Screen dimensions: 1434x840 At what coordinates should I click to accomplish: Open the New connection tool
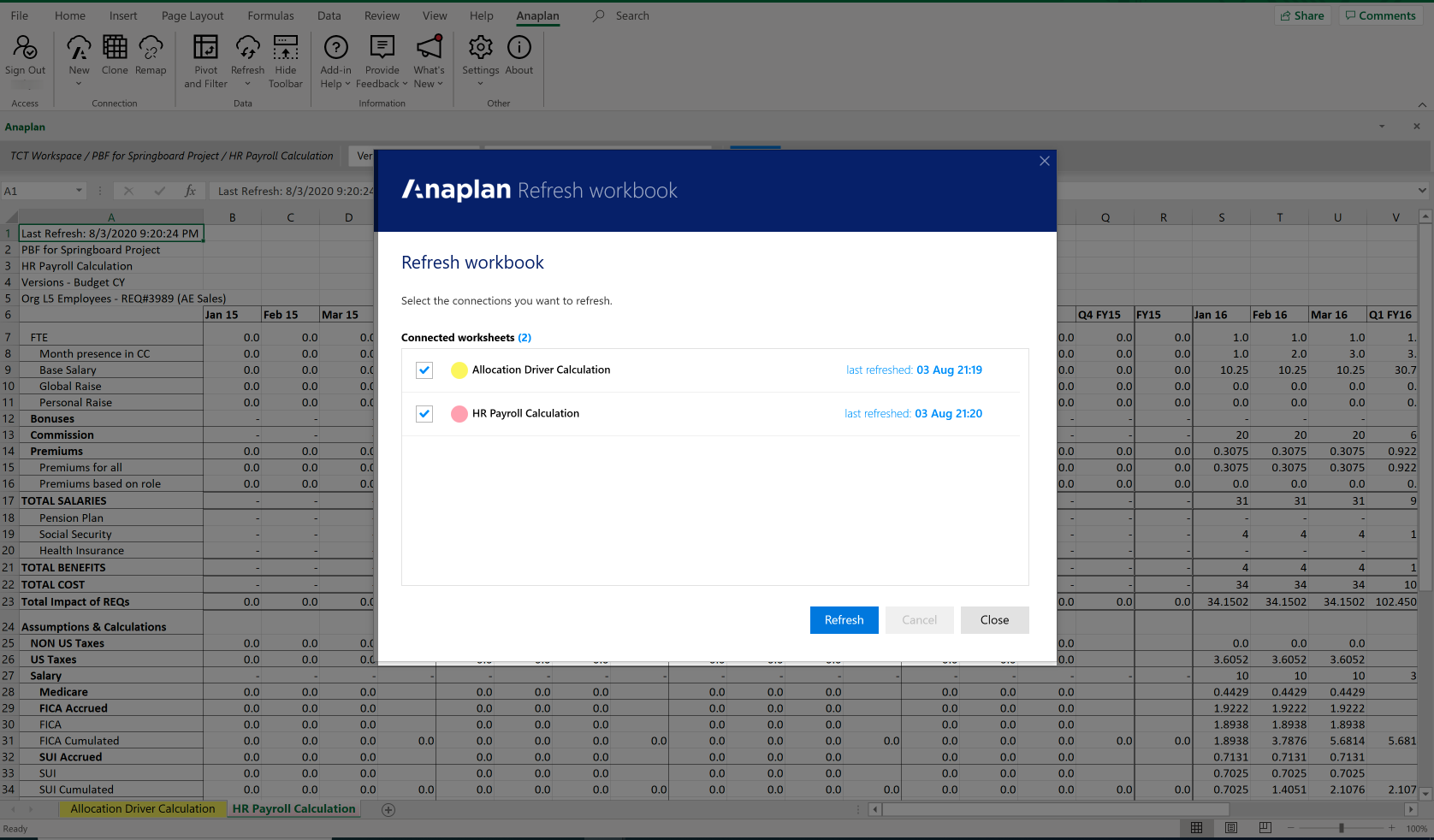(x=79, y=48)
